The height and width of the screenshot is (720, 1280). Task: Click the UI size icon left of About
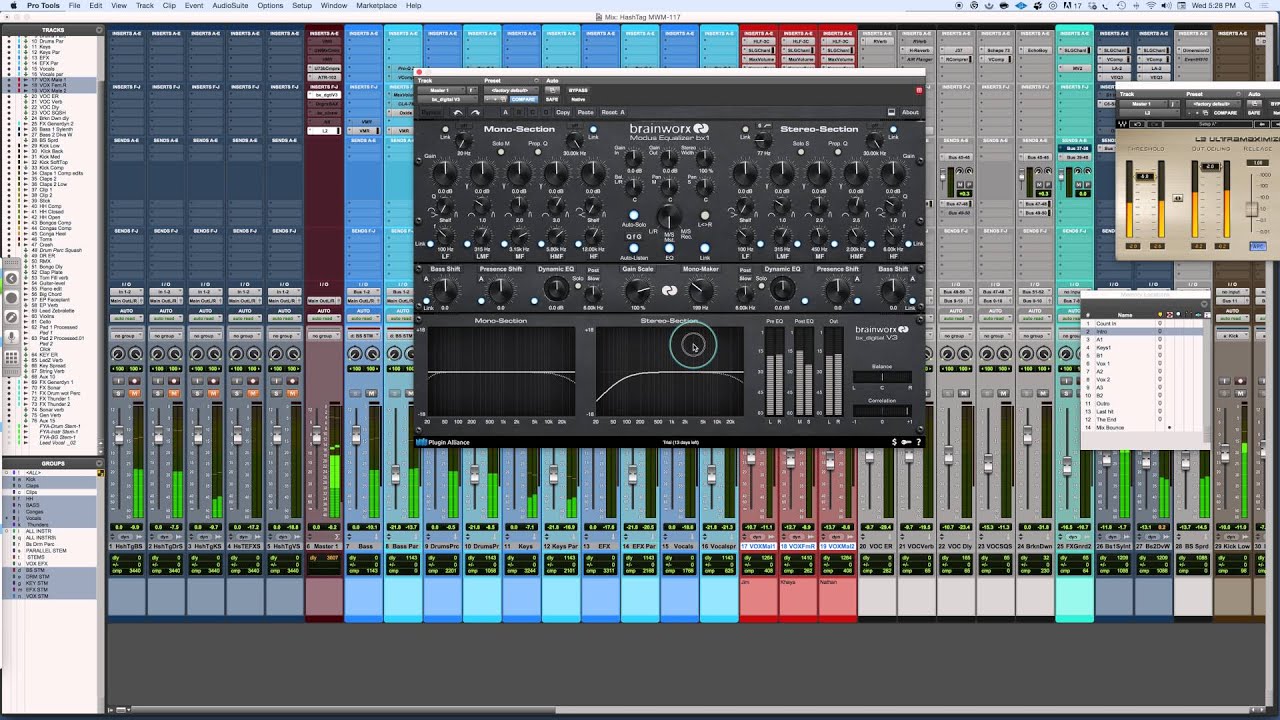pos(891,112)
